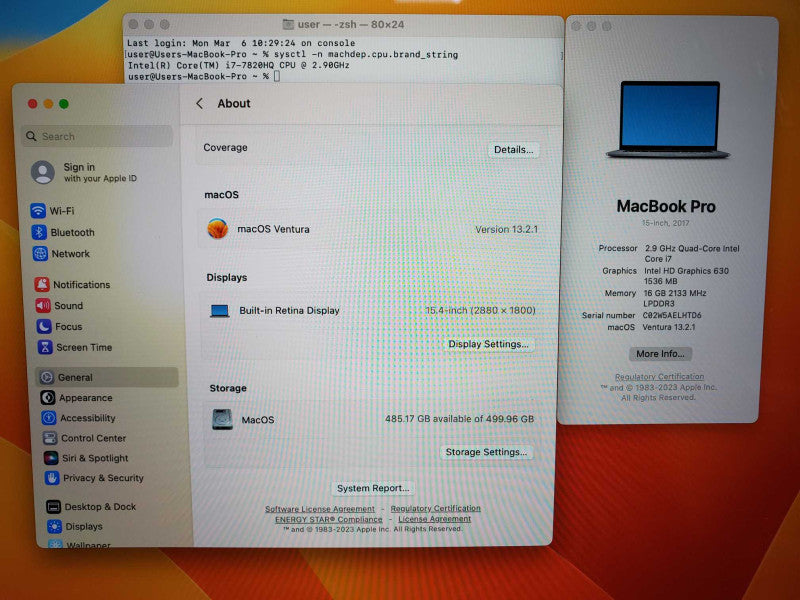Click the Privacy & Security hand icon

tap(52, 478)
